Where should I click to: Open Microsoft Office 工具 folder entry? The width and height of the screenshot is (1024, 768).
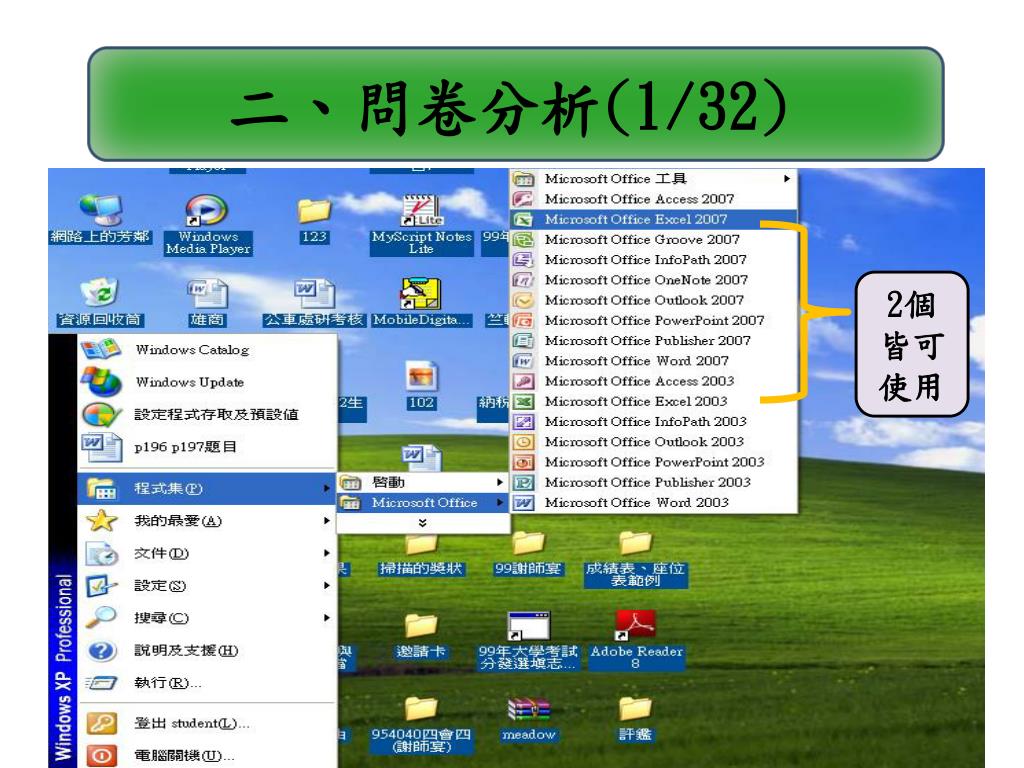tap(653, 178)
